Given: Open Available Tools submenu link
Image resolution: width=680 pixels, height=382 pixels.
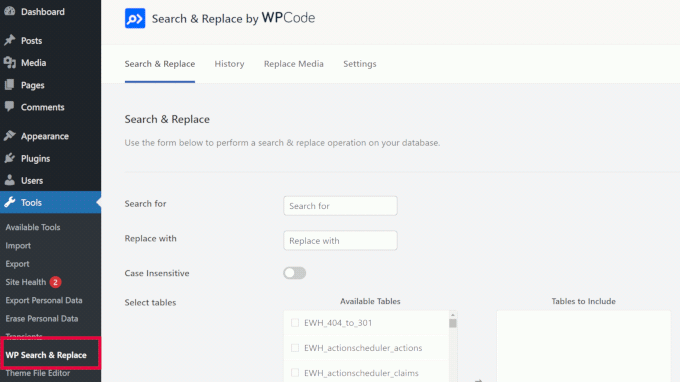Looking at the screenshot, I should pos(33,227).
